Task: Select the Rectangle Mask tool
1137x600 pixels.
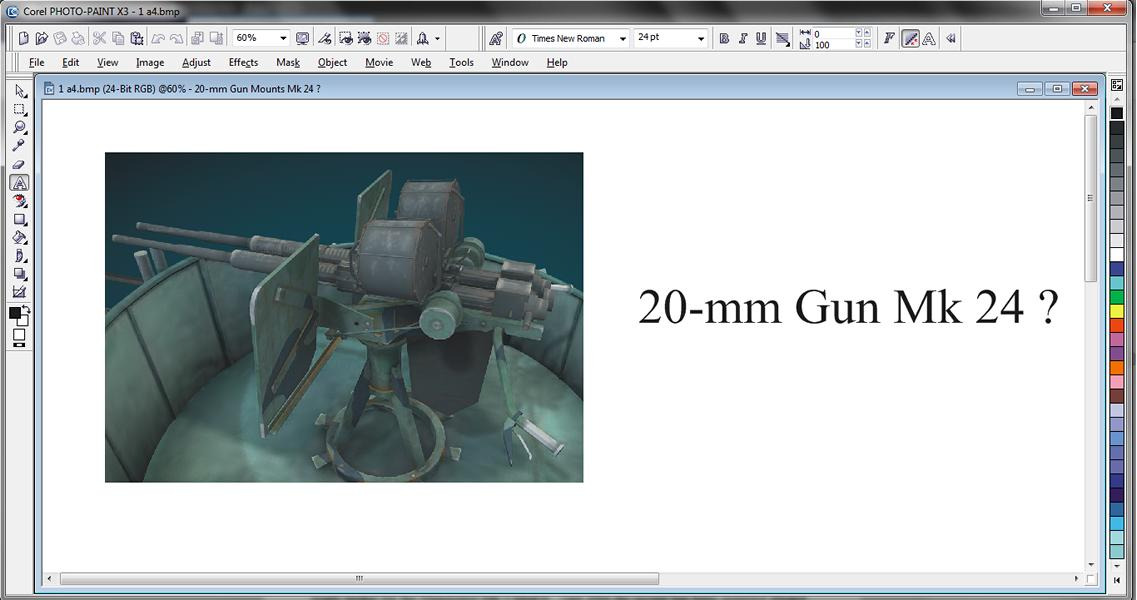Action: (19, 109)
